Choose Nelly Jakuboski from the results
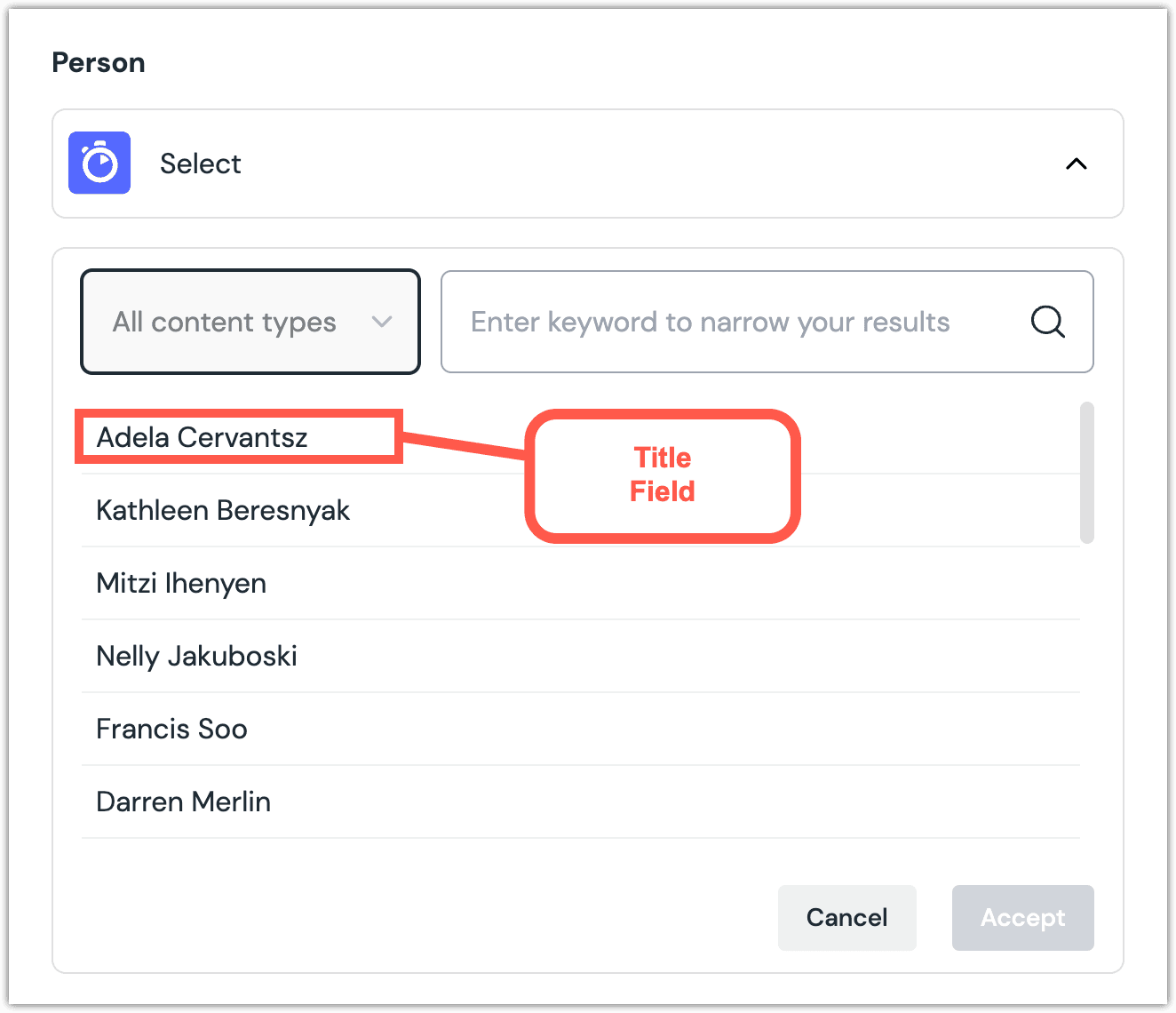The image size is (1176, 1013). (x=196, y=656)
